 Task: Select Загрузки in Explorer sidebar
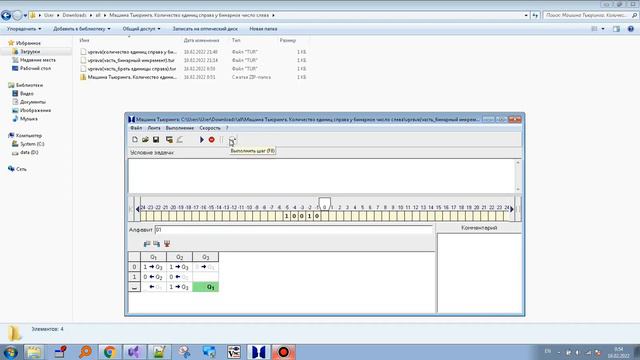(30, 52)
